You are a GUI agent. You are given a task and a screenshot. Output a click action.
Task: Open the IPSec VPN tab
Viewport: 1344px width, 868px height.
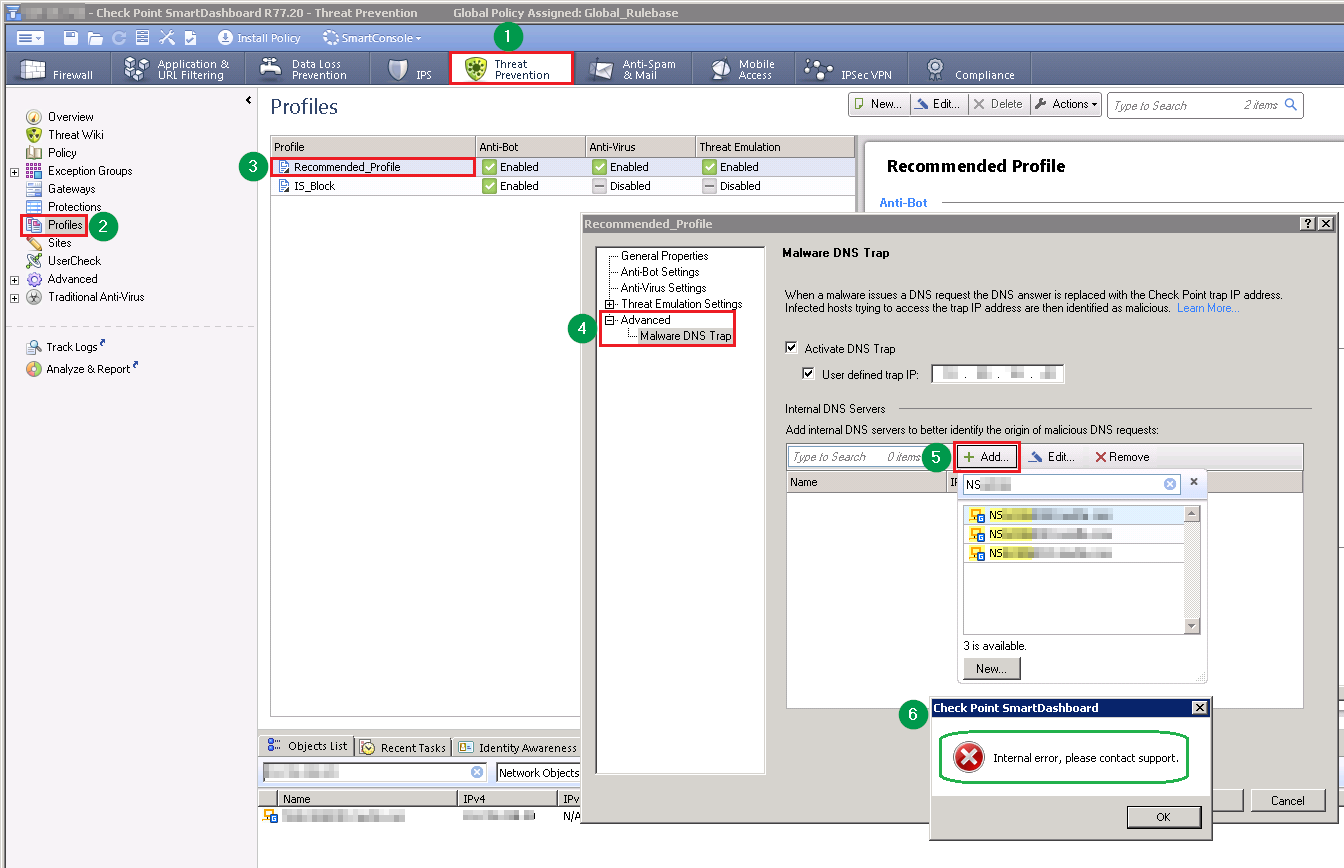[850, 69]
